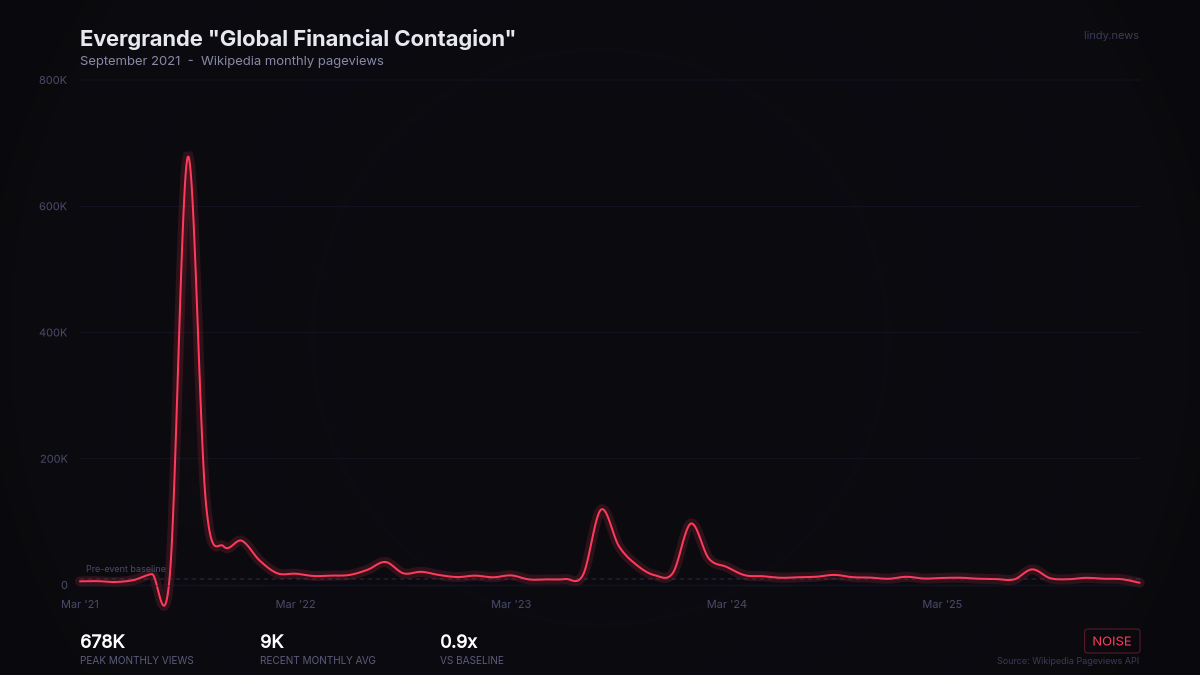Viewport: 1200px width, 675px height.
Task: Click the Wikipedia monthly pageviews subtitle
Action: pyautogui.click(x=292, y=60)
